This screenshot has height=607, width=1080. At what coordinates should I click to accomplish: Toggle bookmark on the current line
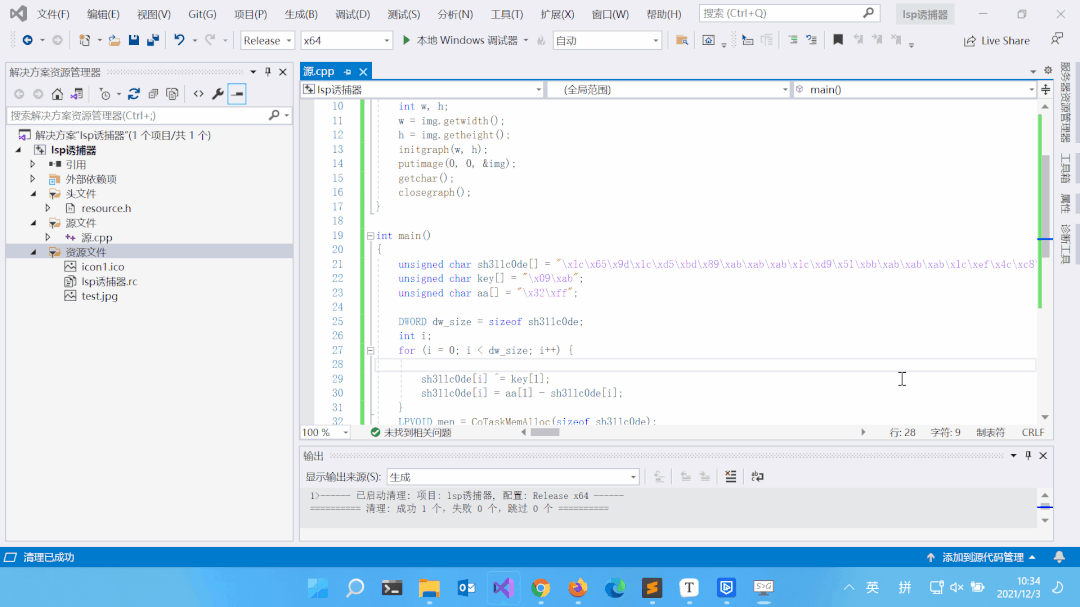tap(838, 40)
